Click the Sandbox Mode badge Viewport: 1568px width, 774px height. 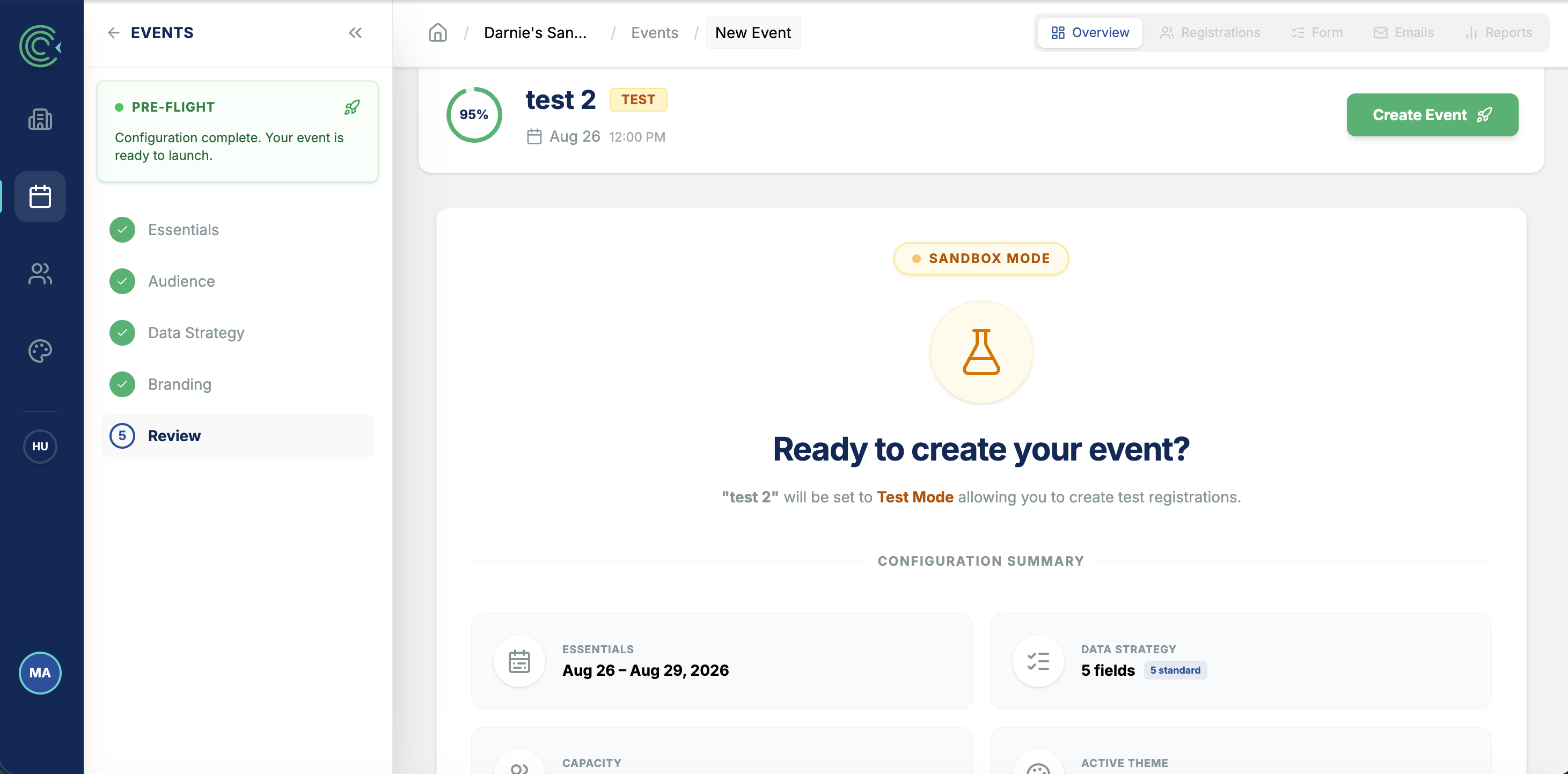[981, 258]
